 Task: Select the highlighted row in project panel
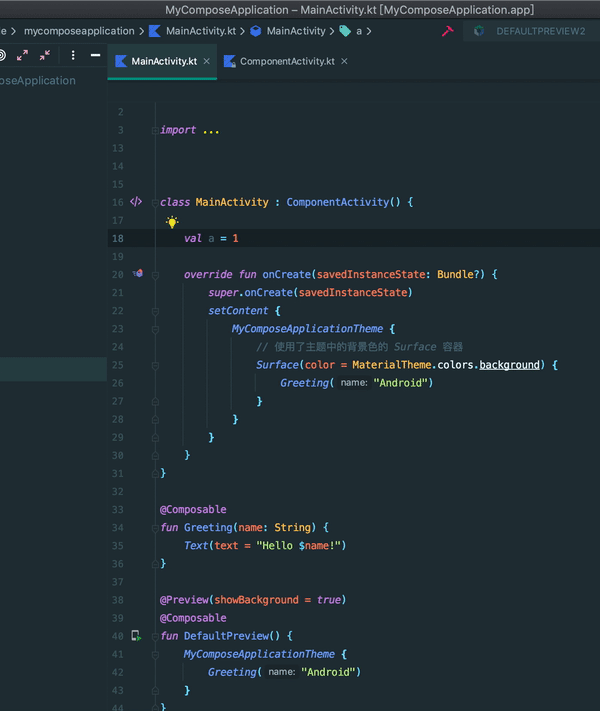(53, 369)
